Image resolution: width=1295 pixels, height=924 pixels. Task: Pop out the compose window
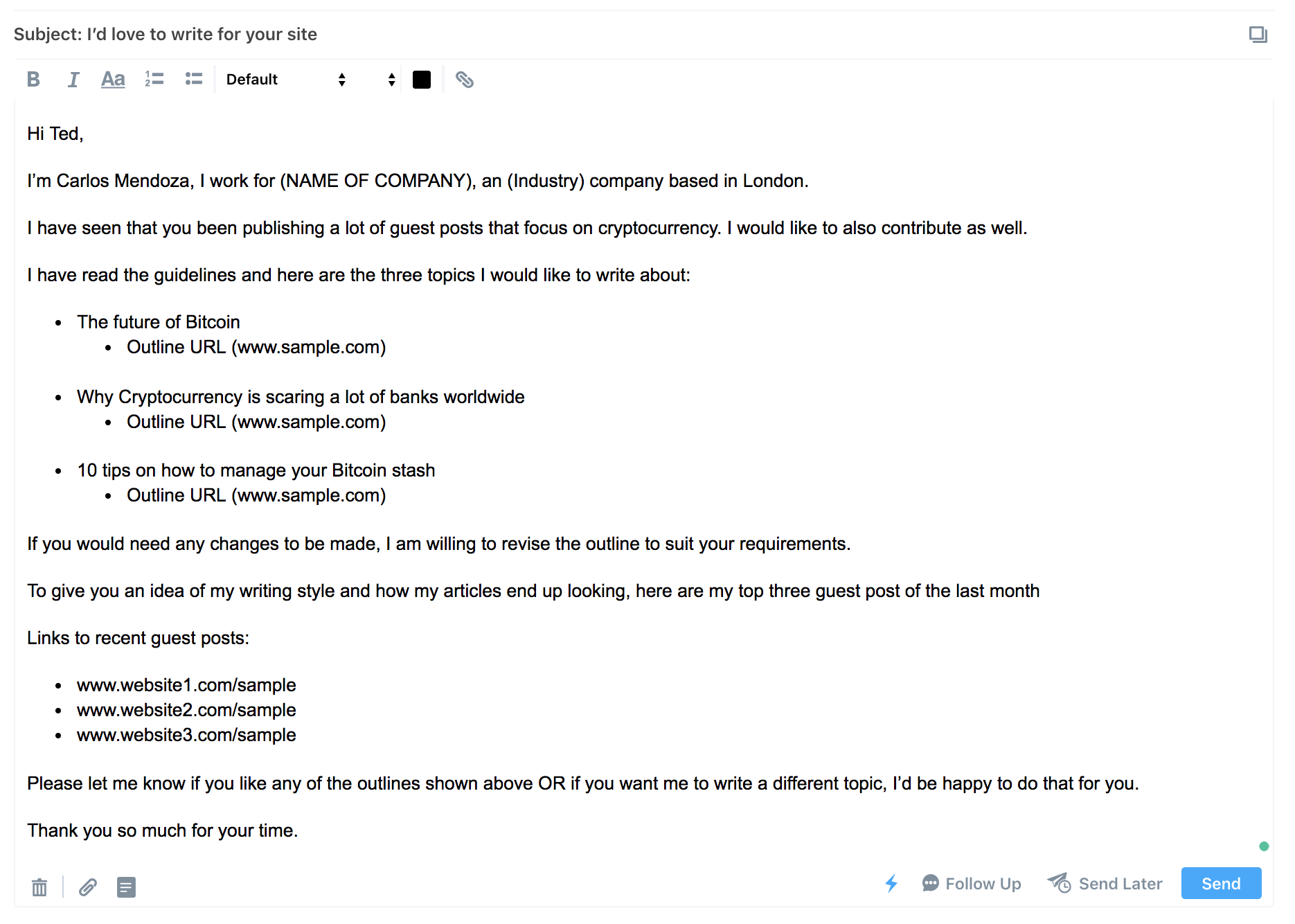coord(1258,35)
